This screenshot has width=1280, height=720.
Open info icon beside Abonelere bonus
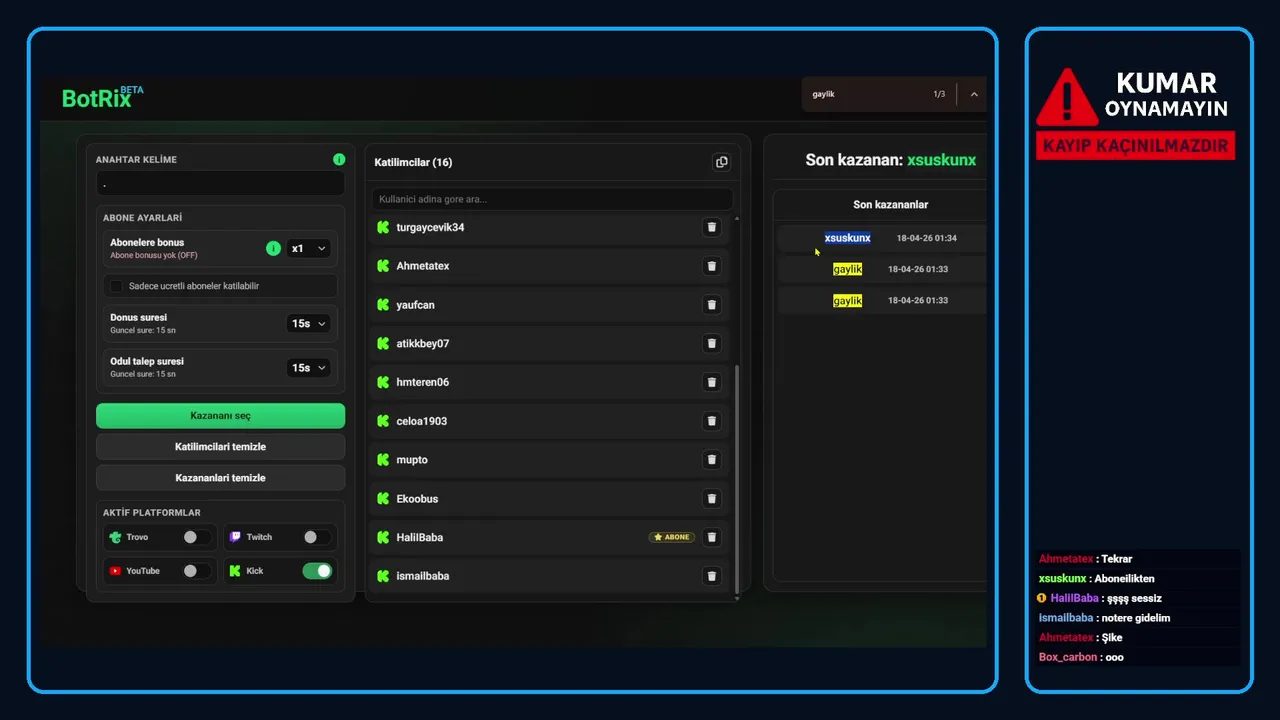click(273, 248)
